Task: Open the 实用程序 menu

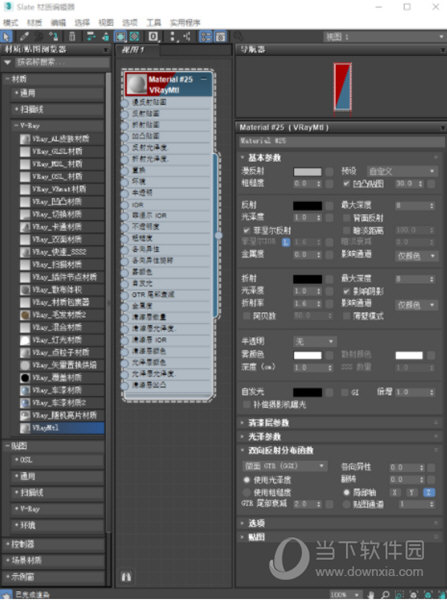Action: coord(185,23)
